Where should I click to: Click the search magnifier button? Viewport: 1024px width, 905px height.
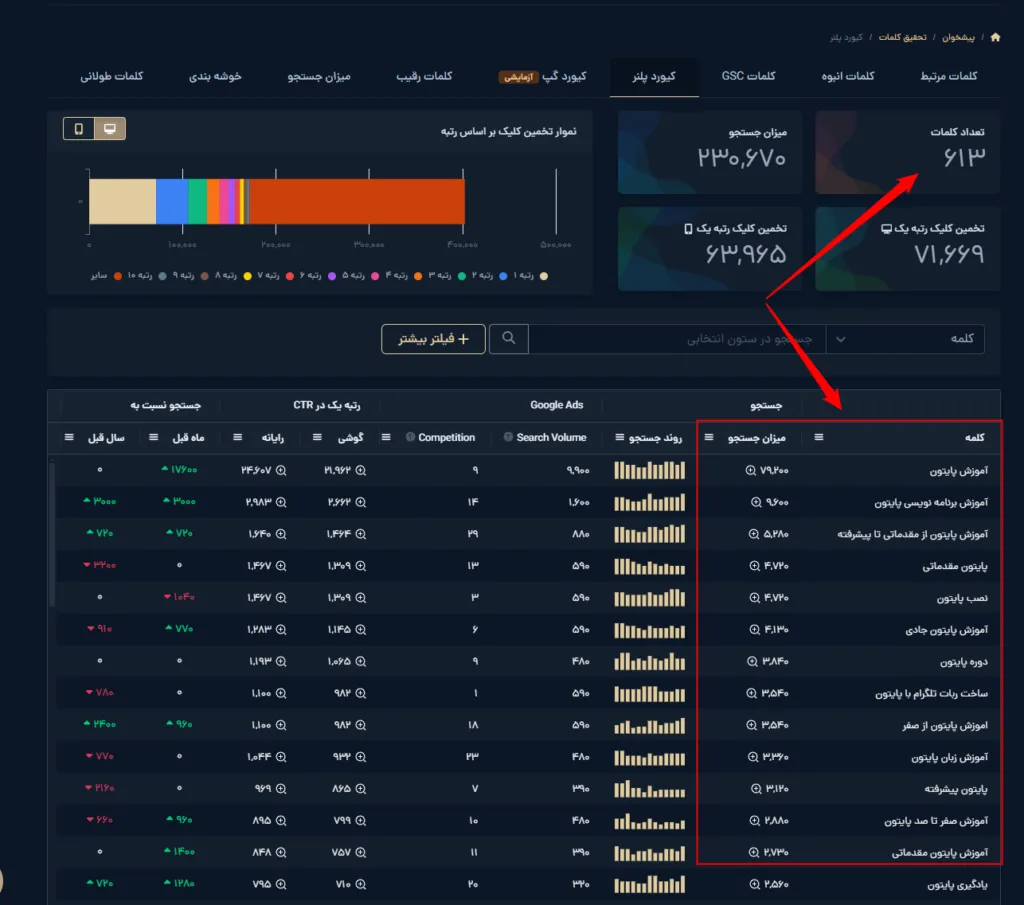point(508,338)
